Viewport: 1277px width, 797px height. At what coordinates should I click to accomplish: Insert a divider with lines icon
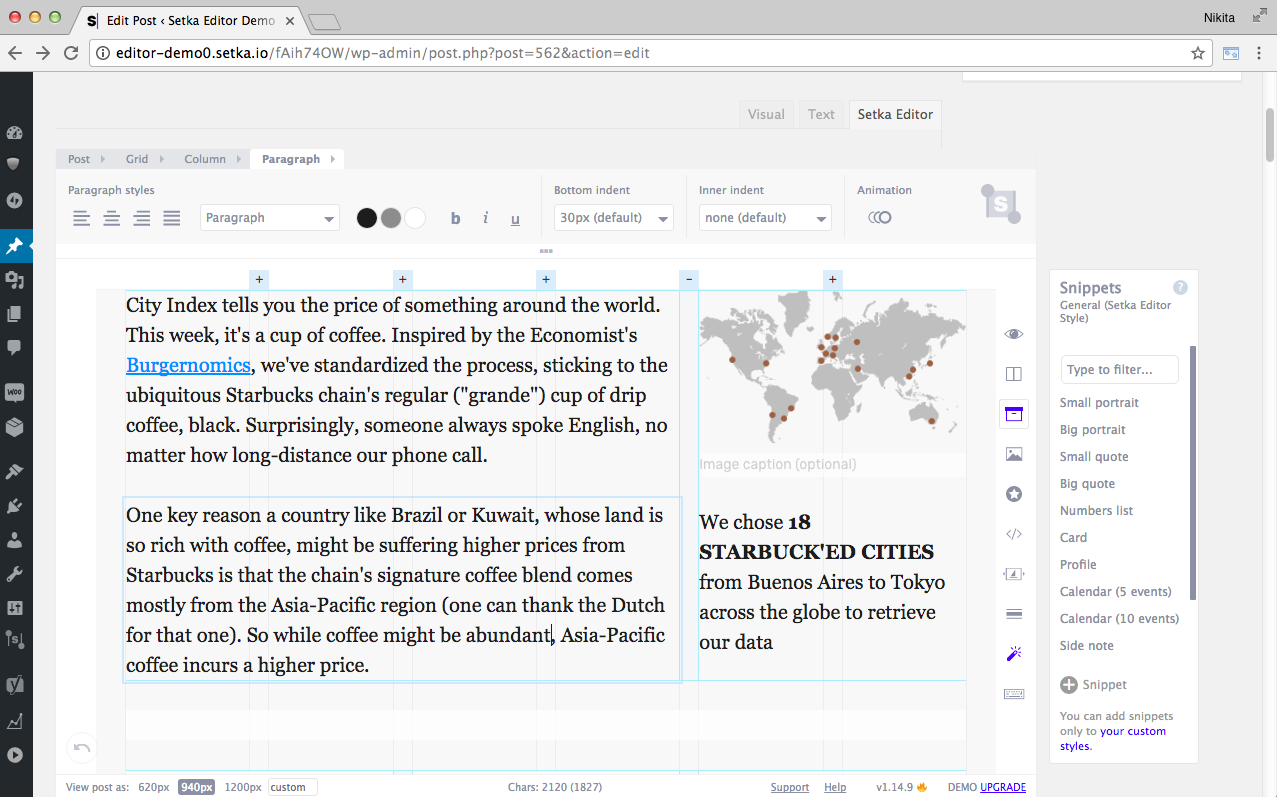pos(1014,614)
